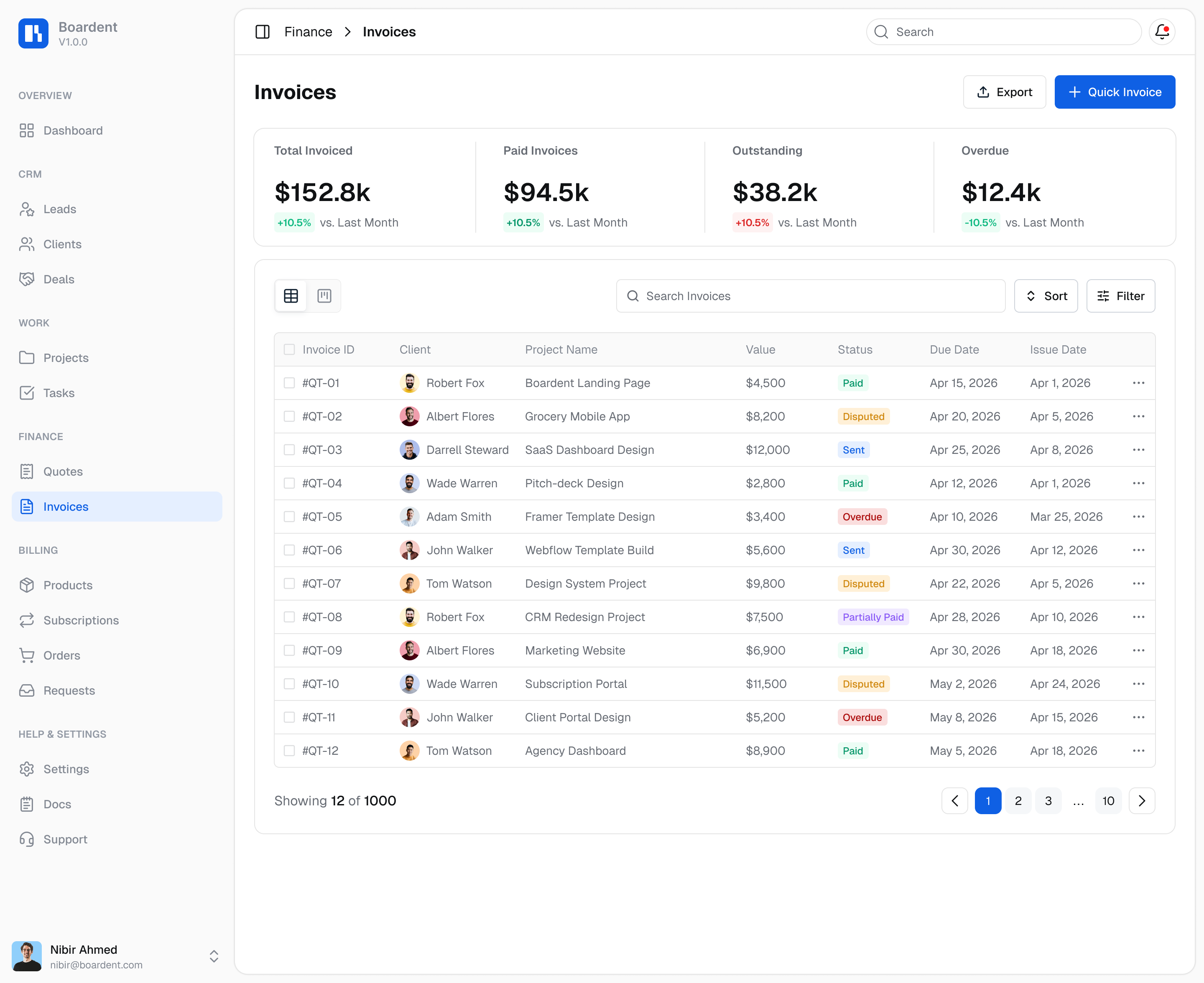
Task: Check the #QT-10 invoice checkbox
Action: click(x=289, y=683)
